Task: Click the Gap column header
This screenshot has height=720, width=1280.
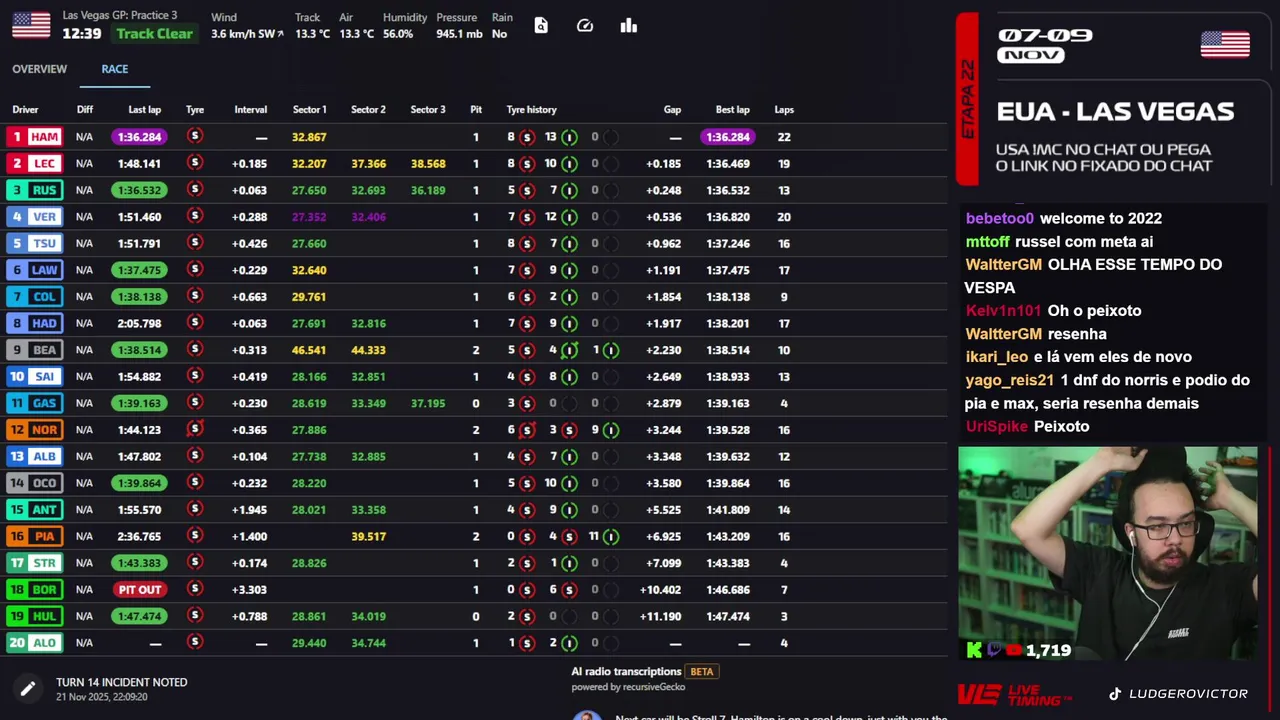Action: tap(672, 110)
